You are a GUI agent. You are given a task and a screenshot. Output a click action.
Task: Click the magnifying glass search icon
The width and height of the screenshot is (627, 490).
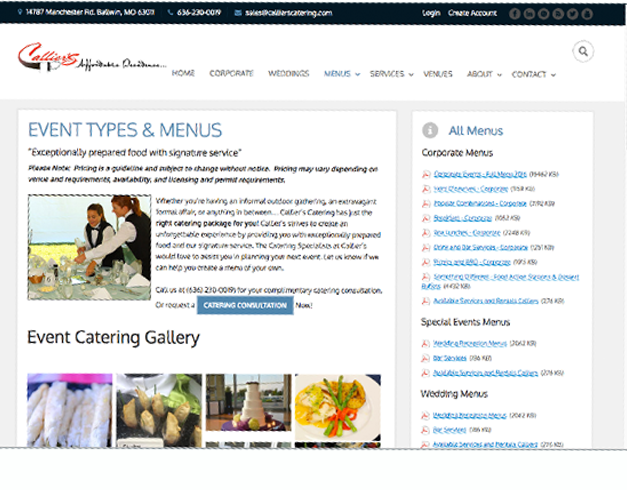583,51
